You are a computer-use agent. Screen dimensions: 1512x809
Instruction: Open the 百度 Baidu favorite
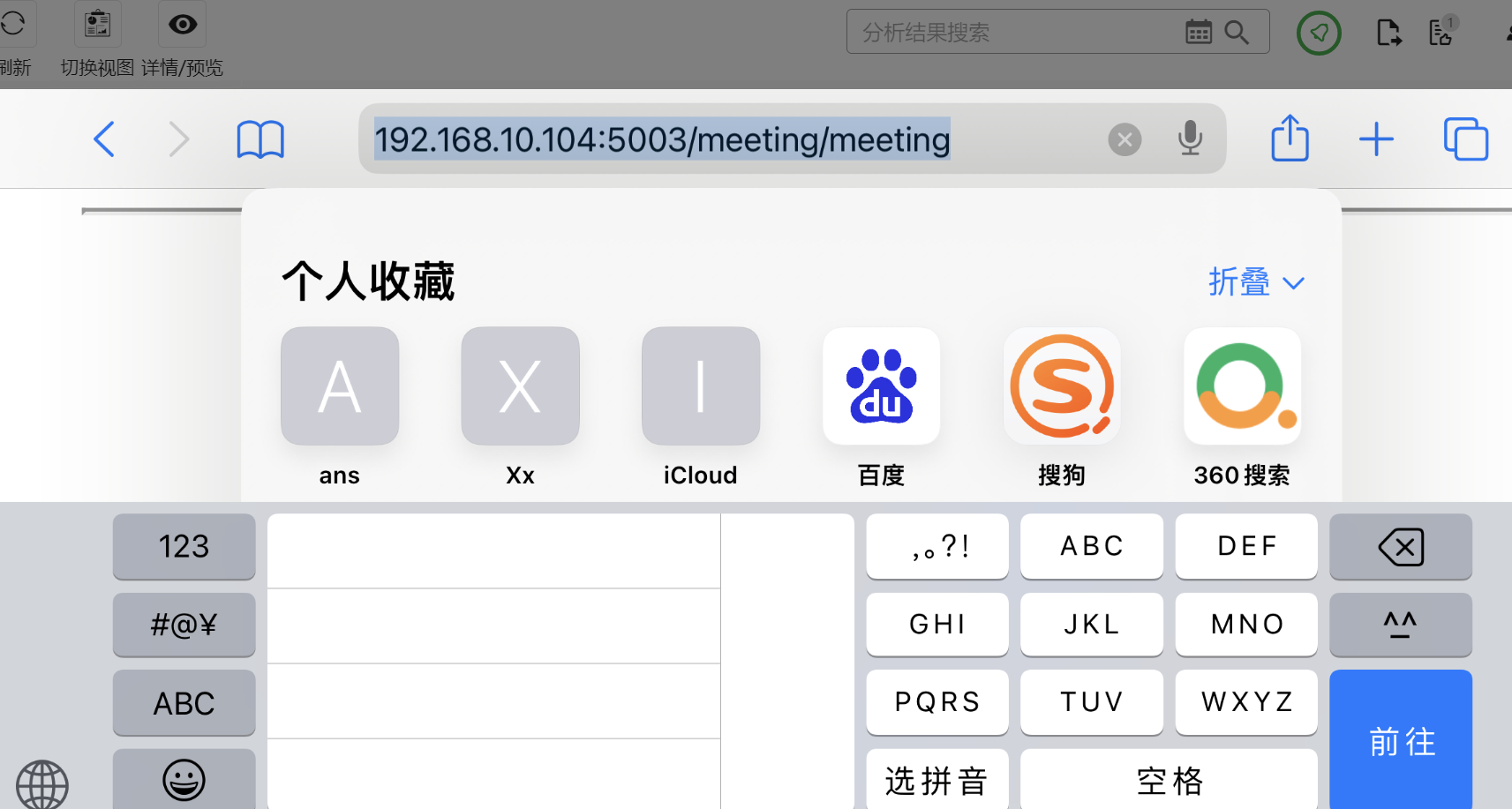tap(881, 408)
